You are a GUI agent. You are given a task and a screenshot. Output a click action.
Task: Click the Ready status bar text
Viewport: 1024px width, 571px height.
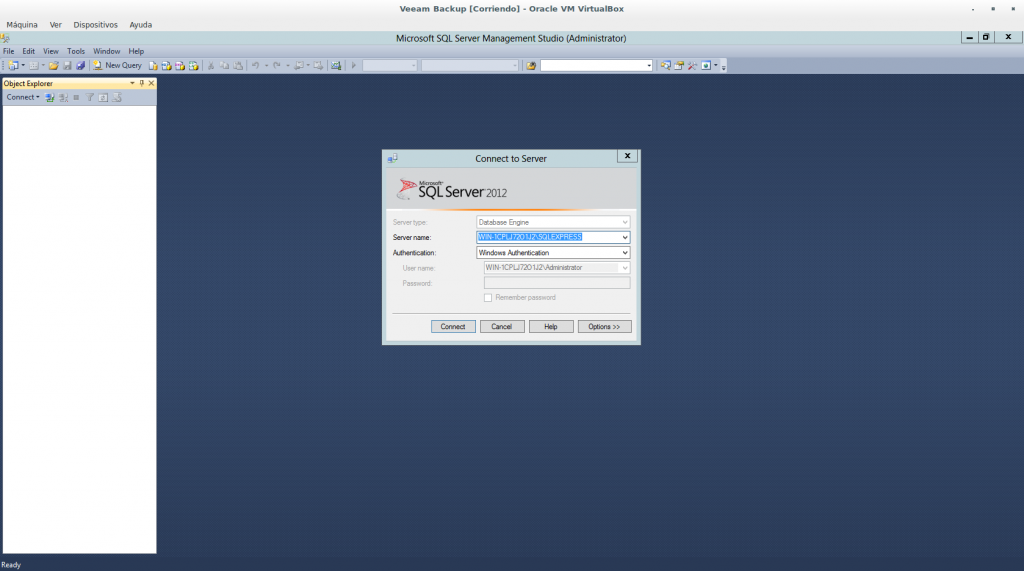click(11, 565)
